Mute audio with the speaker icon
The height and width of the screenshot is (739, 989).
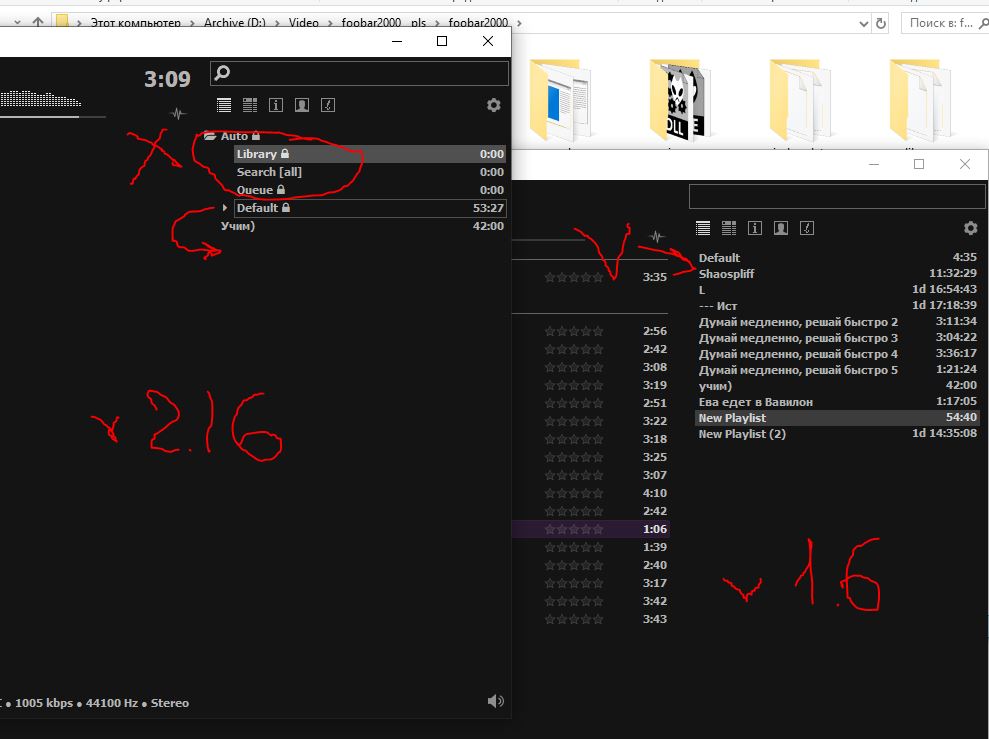click(495, 701)
